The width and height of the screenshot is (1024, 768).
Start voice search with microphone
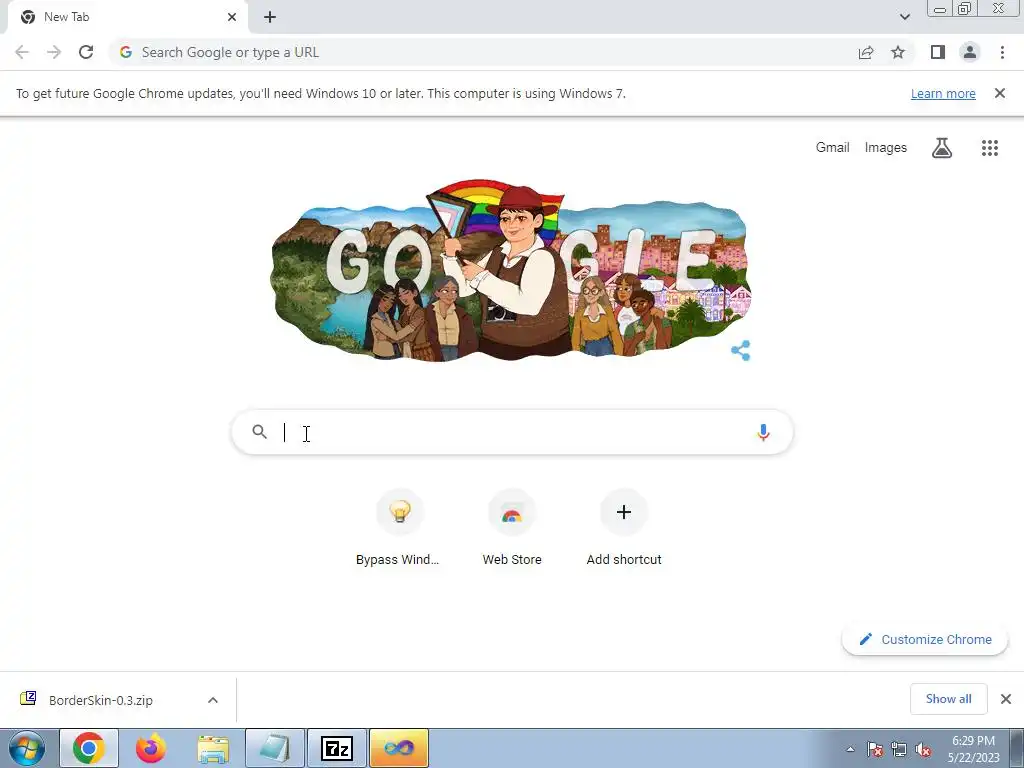point(763,432)
